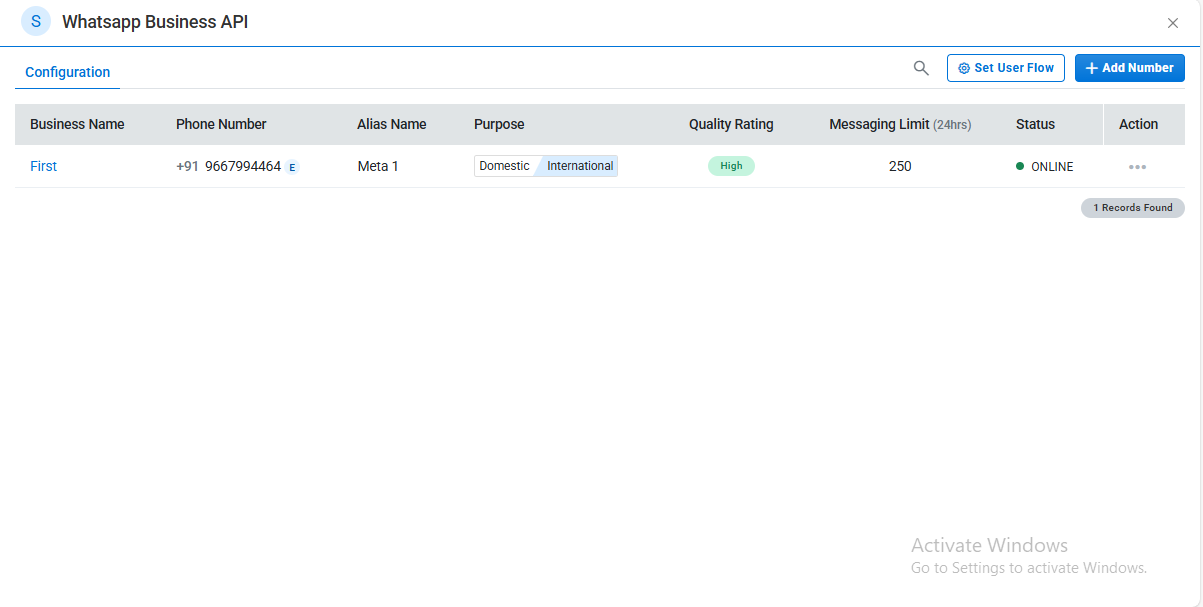Click the High quality rating badge

(731, 166)
